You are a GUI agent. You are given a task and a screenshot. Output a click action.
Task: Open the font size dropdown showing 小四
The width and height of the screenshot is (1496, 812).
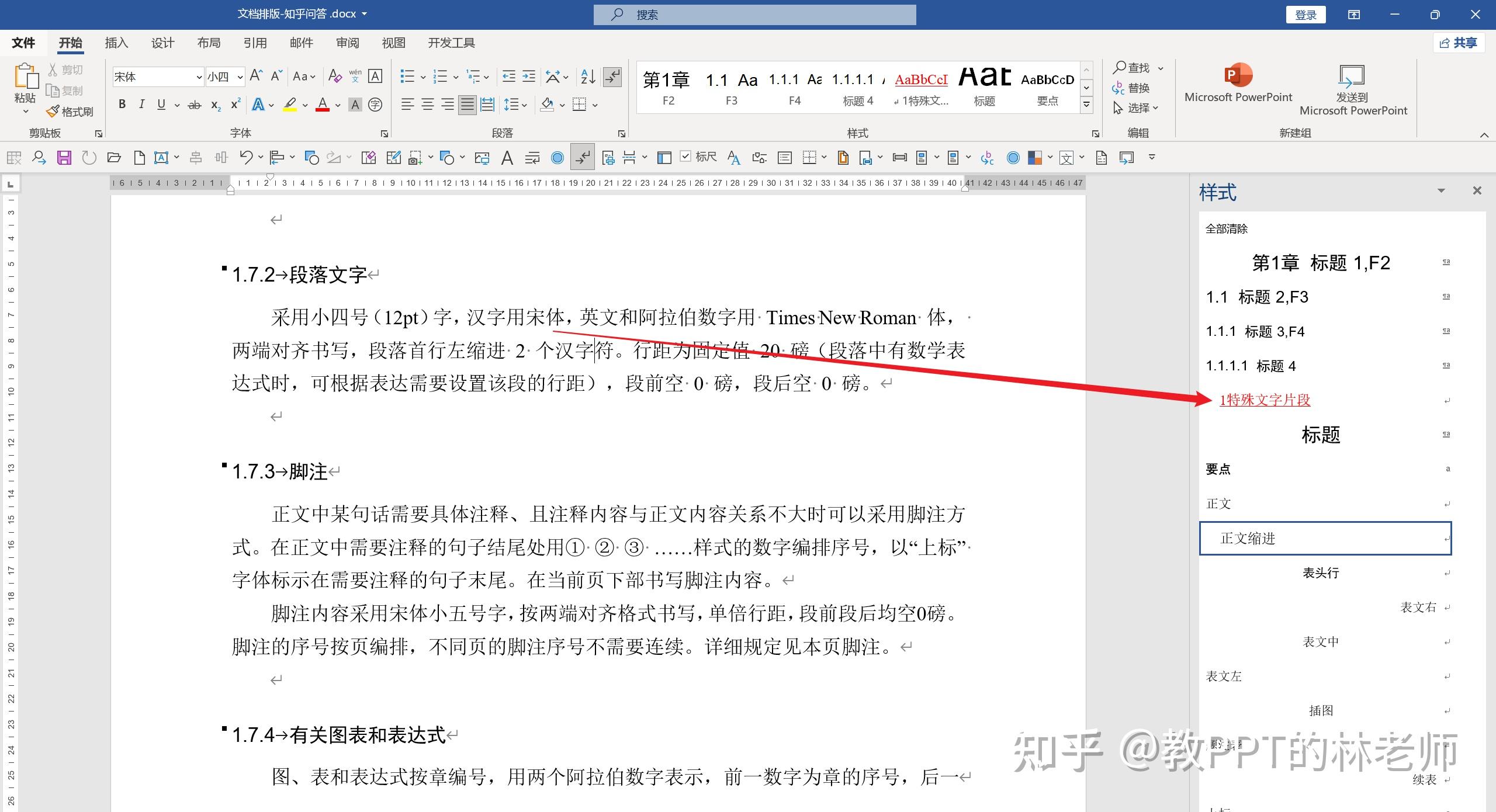(x=240, y=77)
